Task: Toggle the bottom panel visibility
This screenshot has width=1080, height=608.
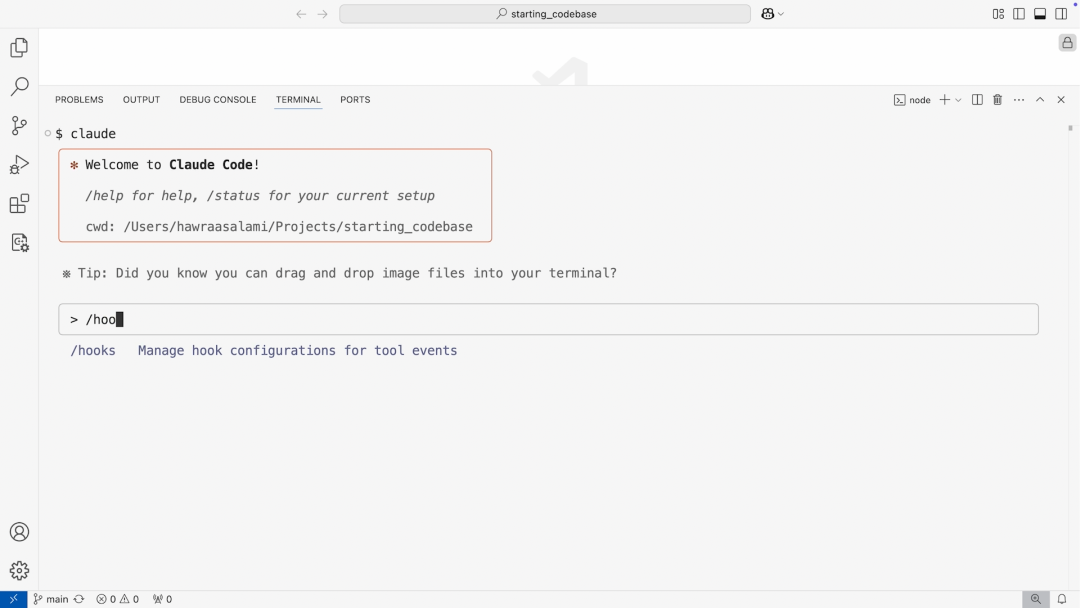Action: pos(1040,14)
